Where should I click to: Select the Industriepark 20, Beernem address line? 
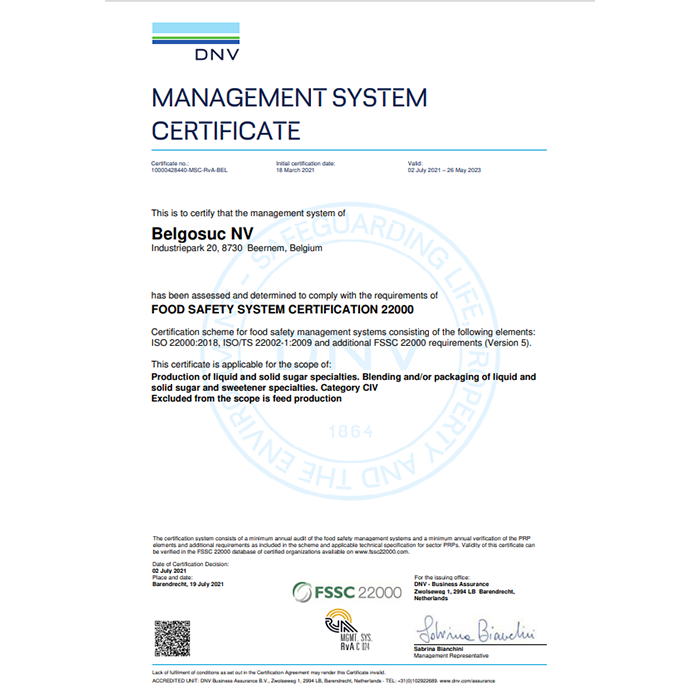click(236, 248)
